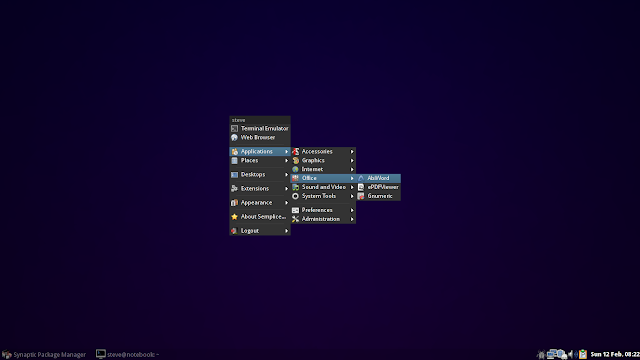This screenshot has width=640, height=360.
Task: Expand the Places submenu arrow
Action: click(287, 160)
